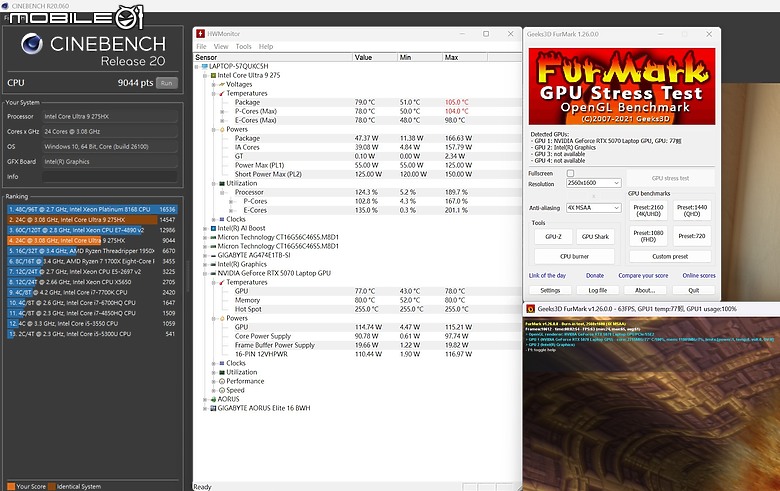Select the Hot Spot temperature row
Screen dimensions: 780x491
click(357, 309)
